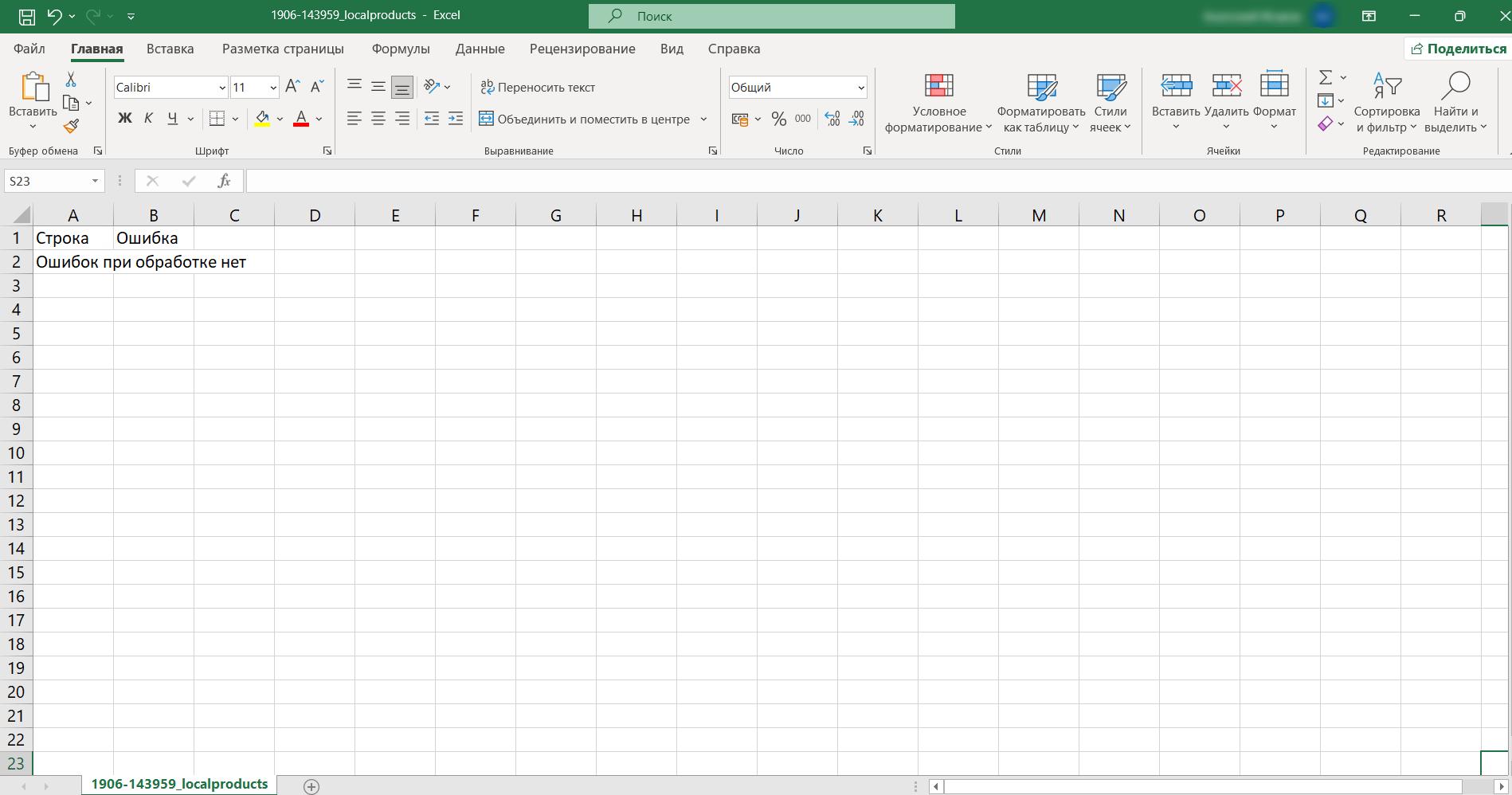Viewport: 1512px width, 795px height.
Task: Click Increase Indent icon
Action: click(456, 119)
